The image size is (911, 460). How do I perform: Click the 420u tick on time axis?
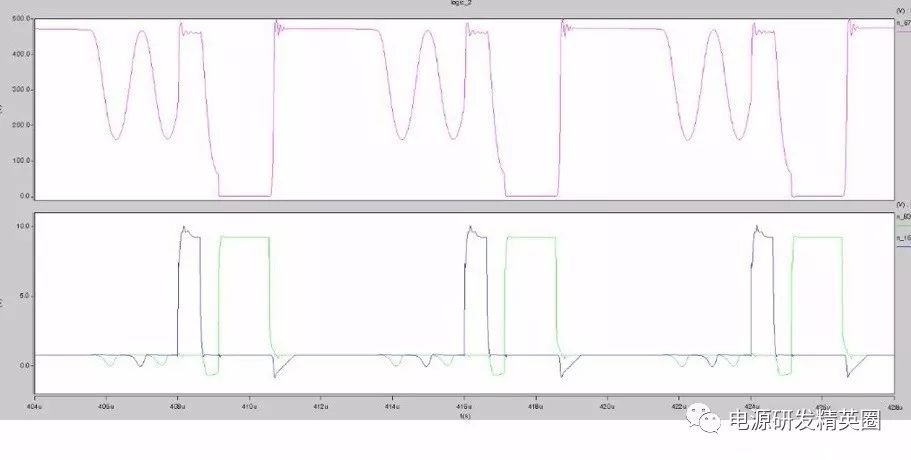point(607,408)
